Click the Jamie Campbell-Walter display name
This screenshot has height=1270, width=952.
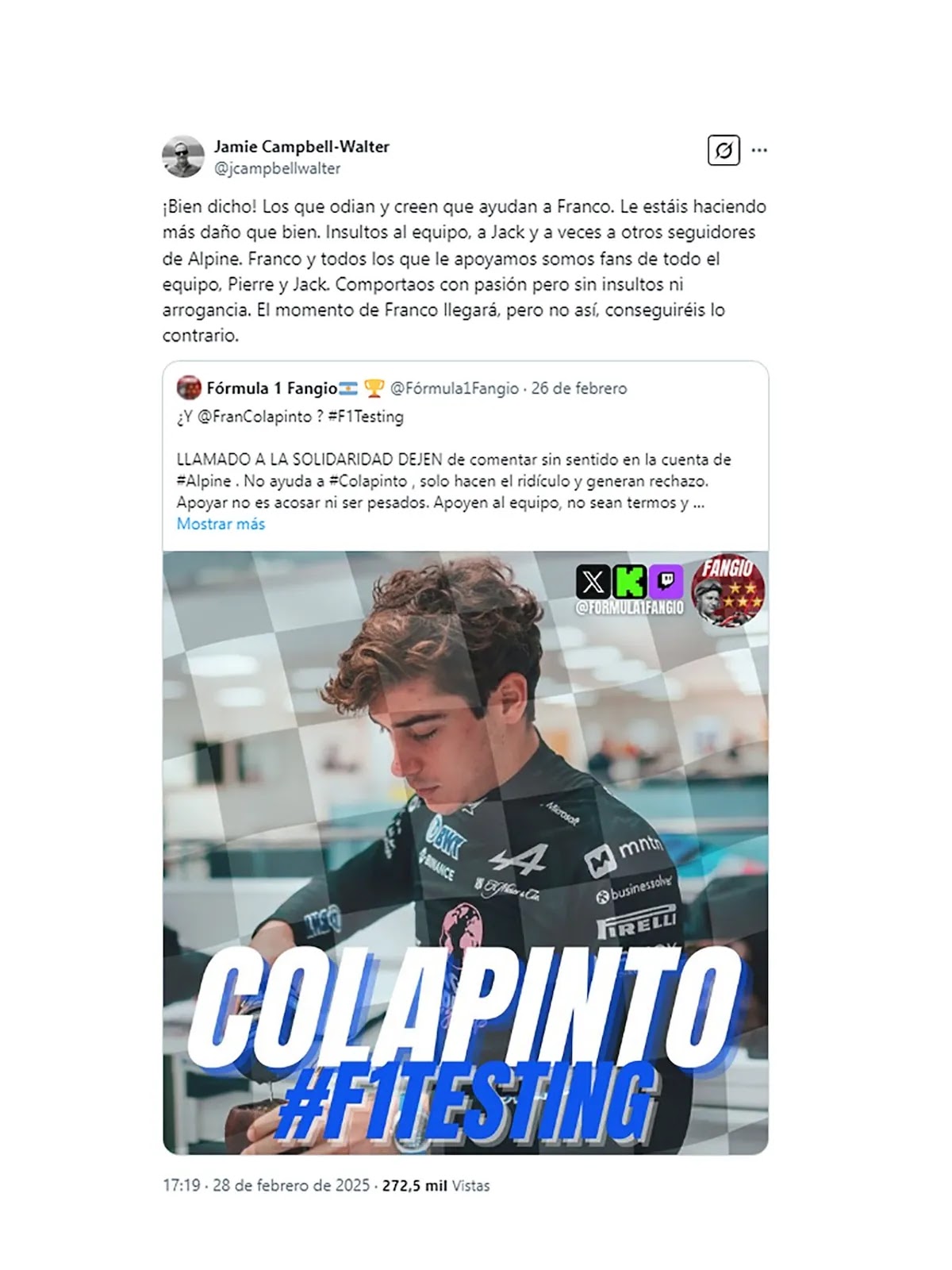(x=301, y=146)
